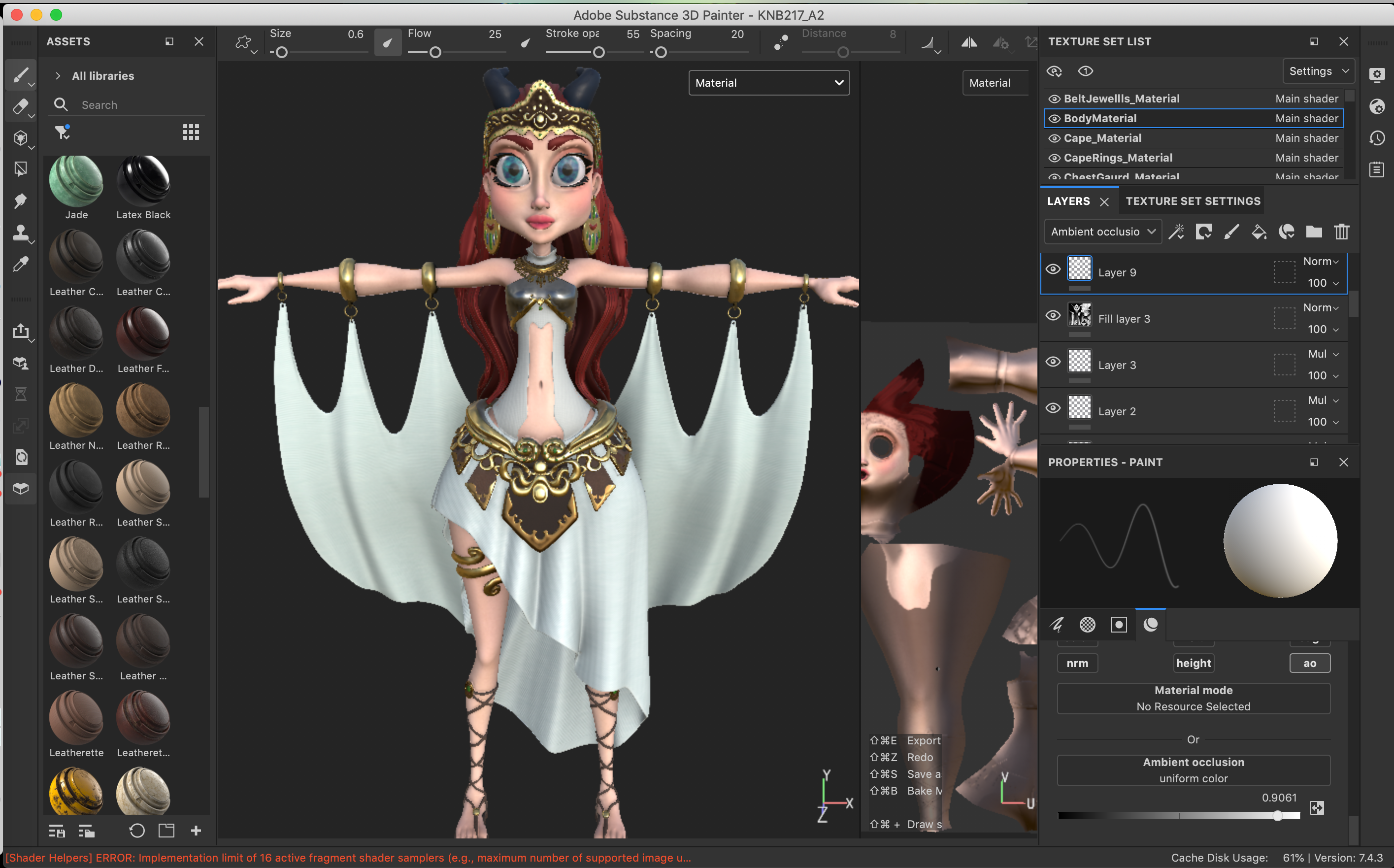
Task: Click the ao channel button
Action: [x=1309, y=663]
